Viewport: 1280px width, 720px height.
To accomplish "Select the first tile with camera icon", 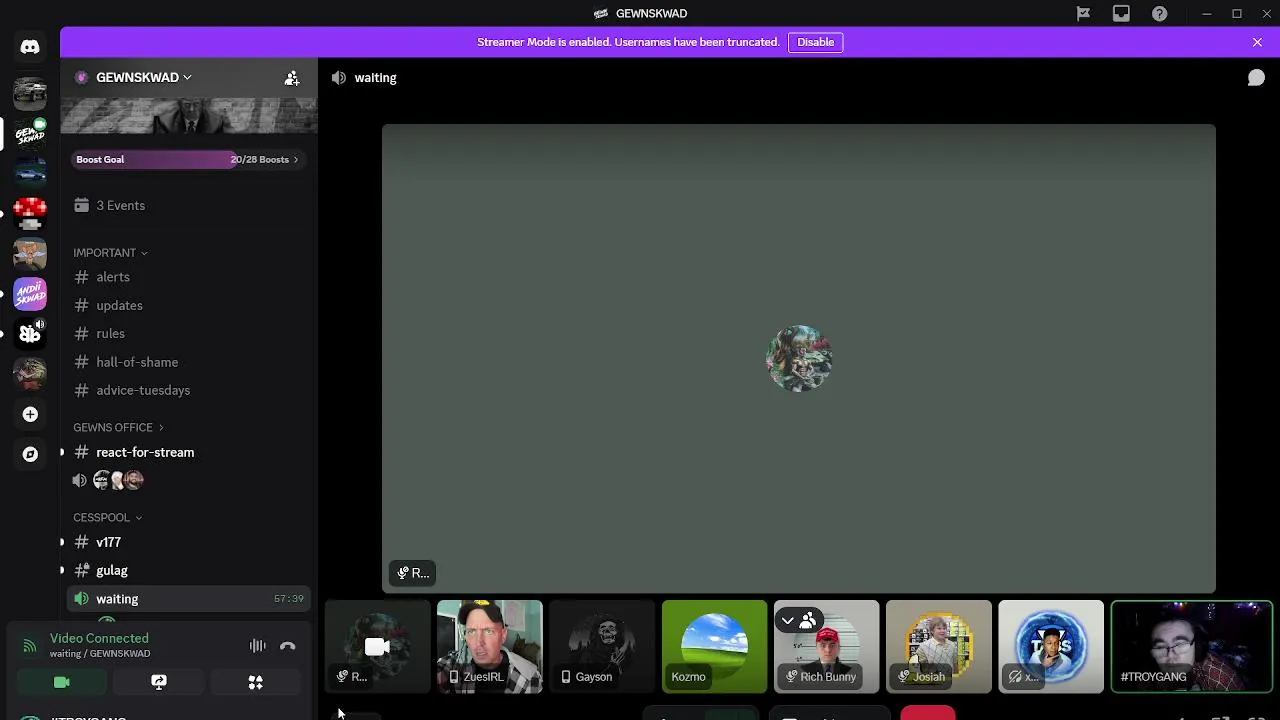I will pos(377,646).
